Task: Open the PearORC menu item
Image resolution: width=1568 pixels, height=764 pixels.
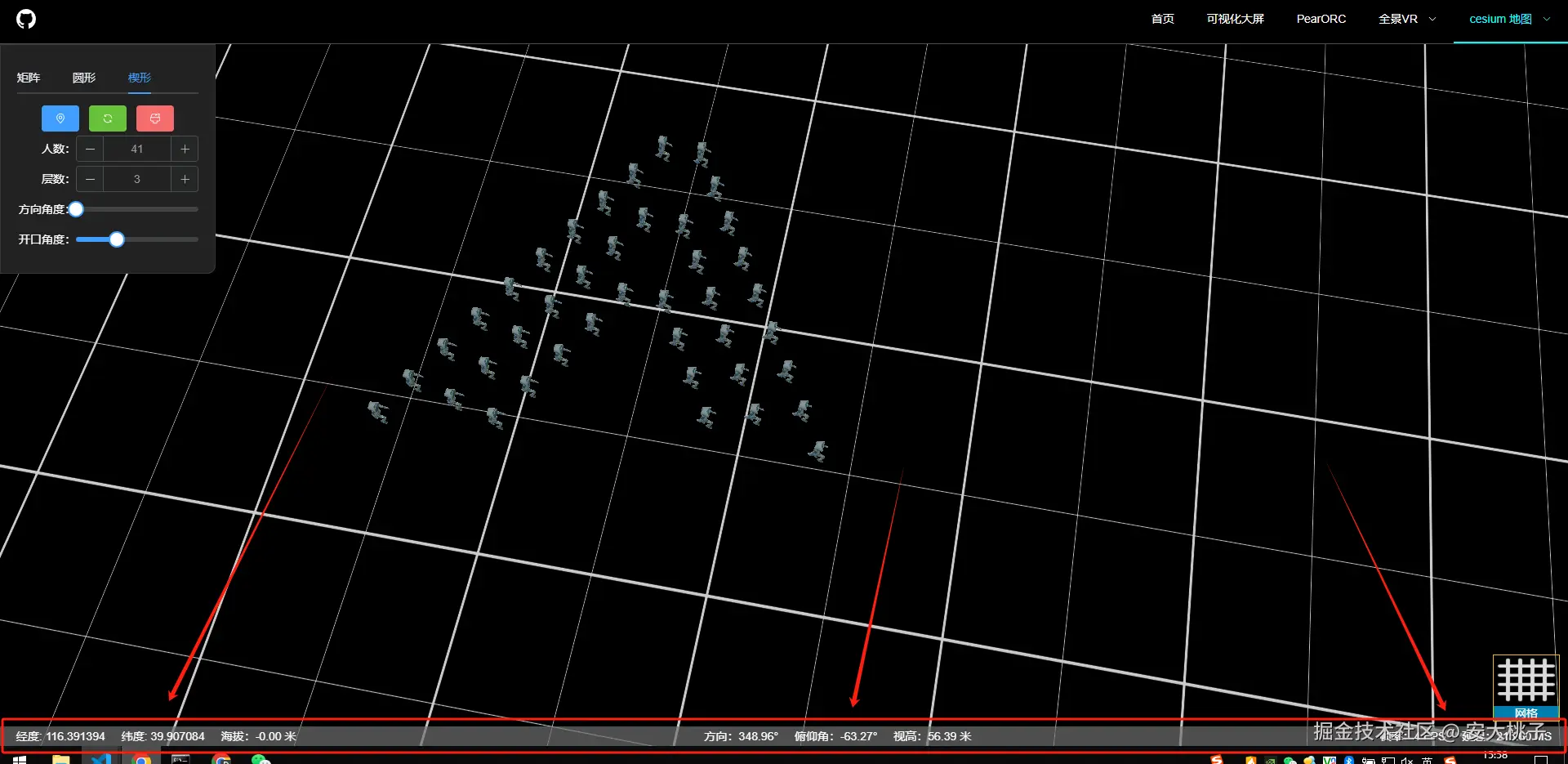Action: 1321,19
